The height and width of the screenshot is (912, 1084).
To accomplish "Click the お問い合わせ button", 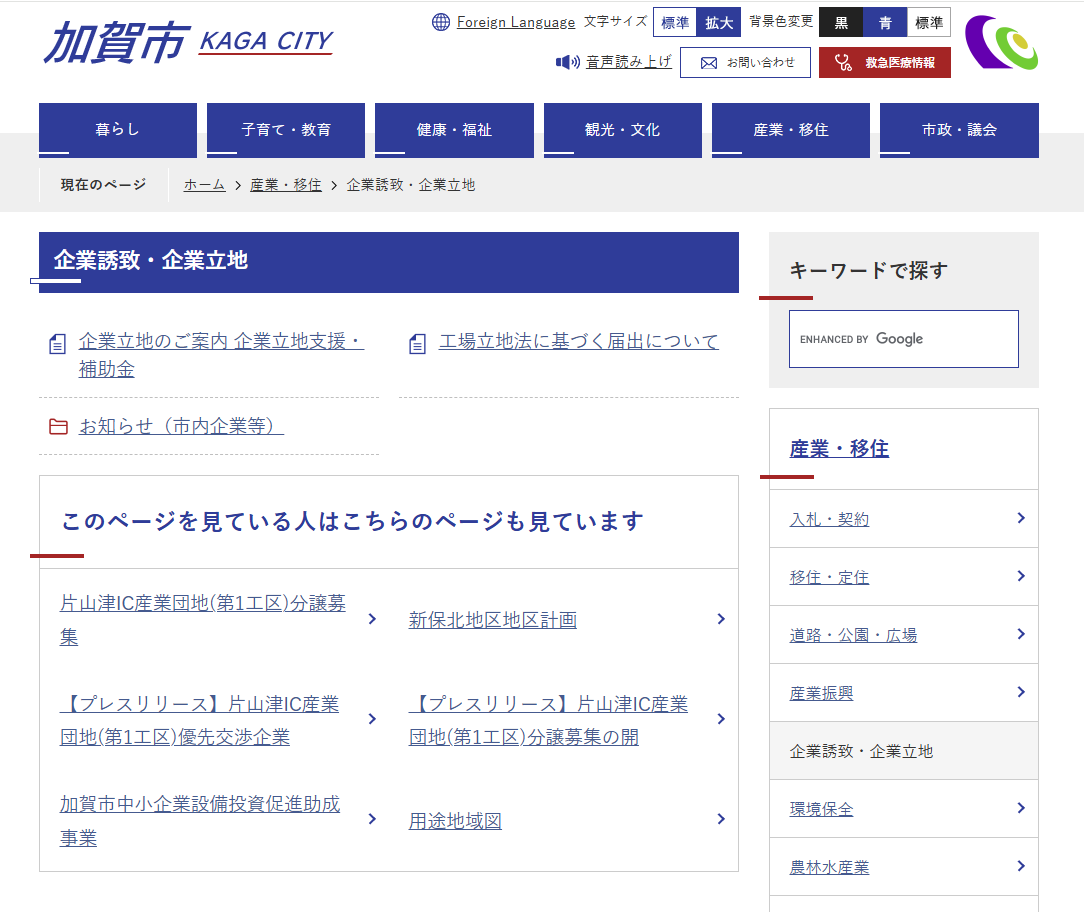I will click(x=745, y=63).
